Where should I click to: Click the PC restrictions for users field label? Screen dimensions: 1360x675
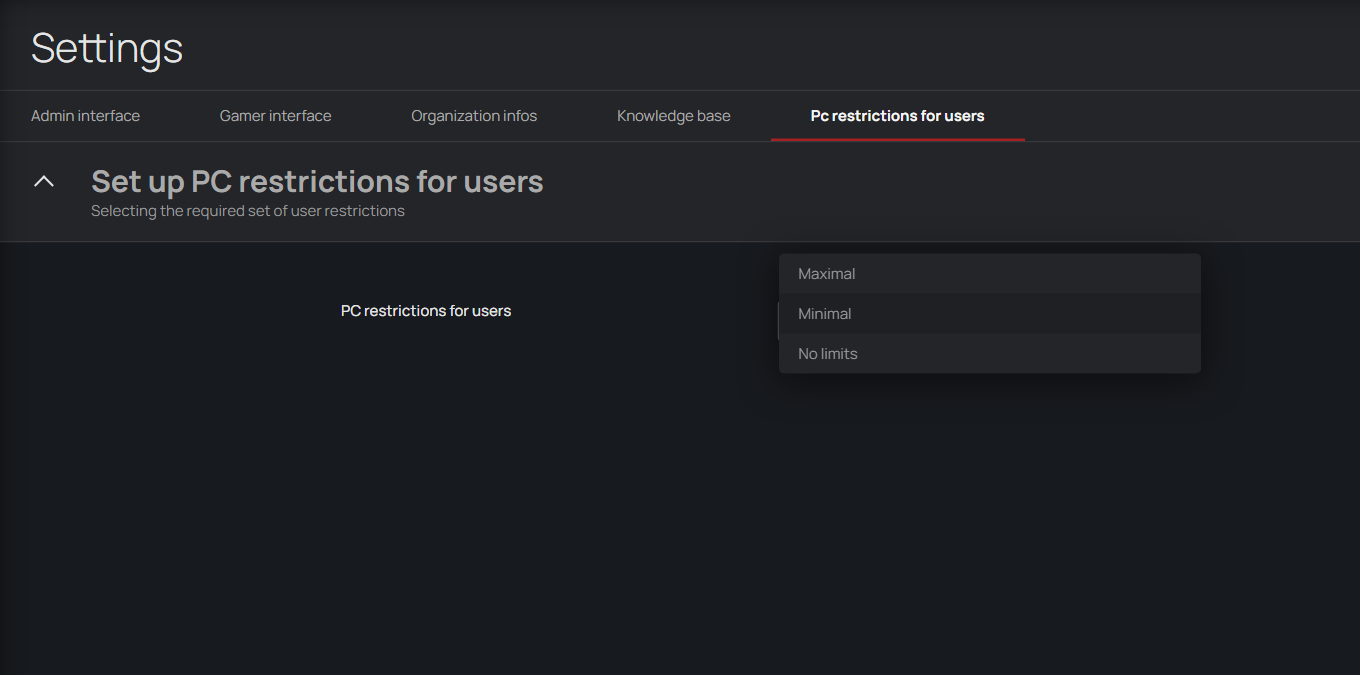(x=426, y=311)
